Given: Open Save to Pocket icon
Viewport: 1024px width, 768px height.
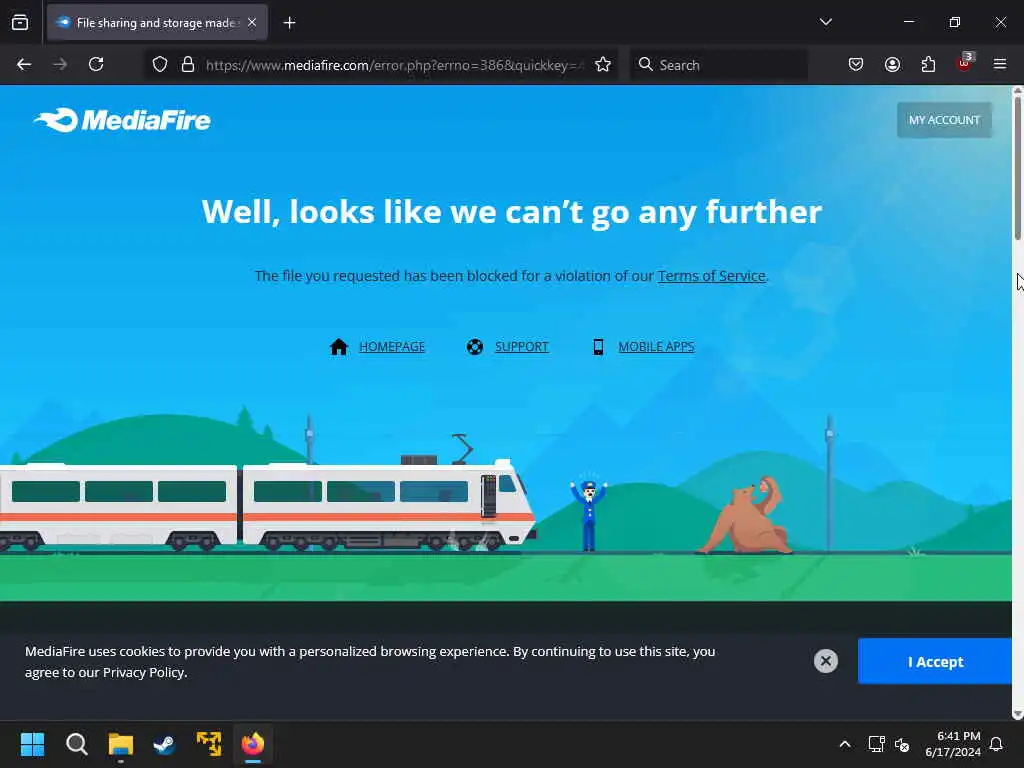Looking at the screenshot, I should 856,65.
